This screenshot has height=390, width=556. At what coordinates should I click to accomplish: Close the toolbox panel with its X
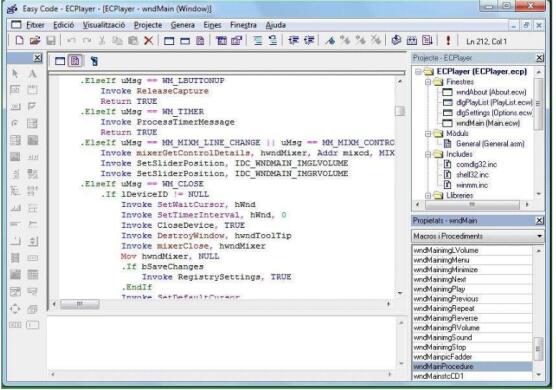pos(37,57)
